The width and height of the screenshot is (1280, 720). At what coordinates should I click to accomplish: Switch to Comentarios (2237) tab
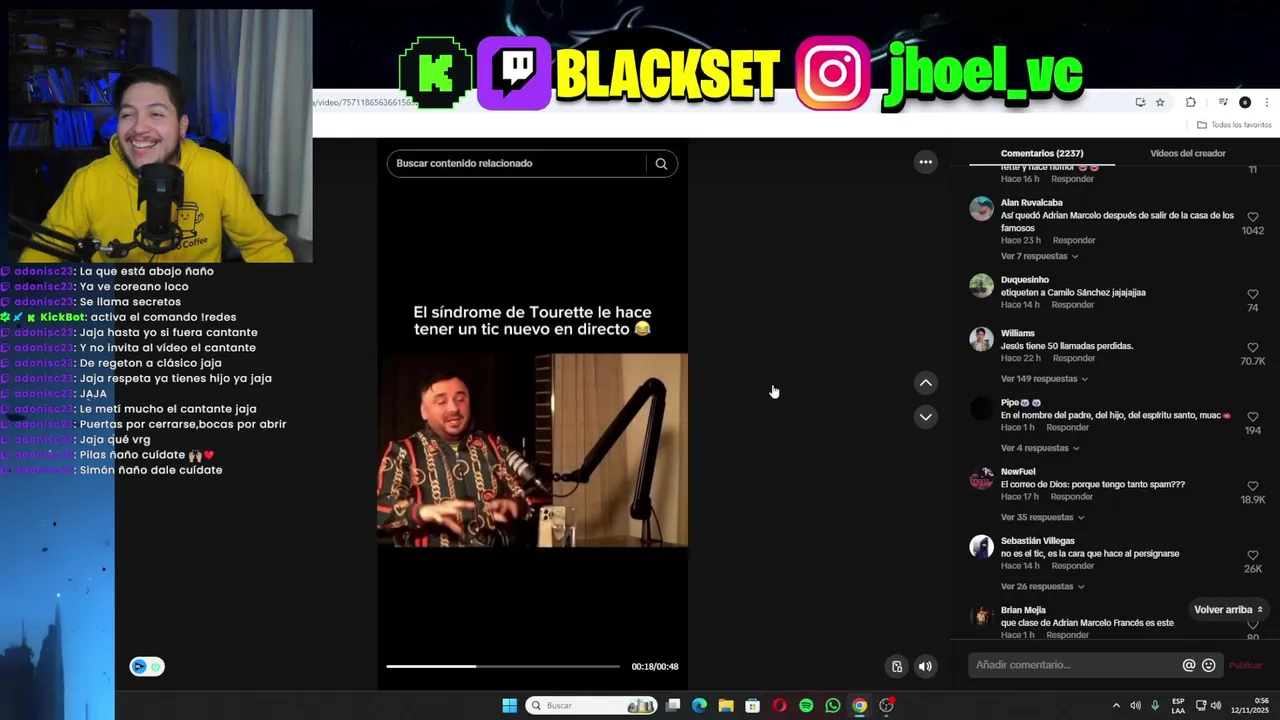tap(1042, 154)
